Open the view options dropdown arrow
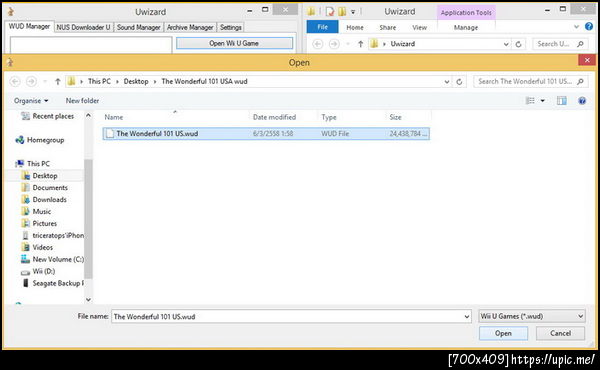Screen dimensions: 600x370 pos(543,101)
